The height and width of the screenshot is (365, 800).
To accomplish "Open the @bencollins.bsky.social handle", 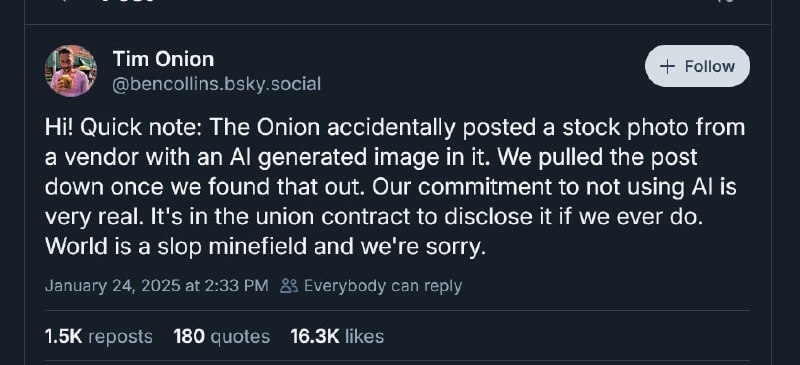I will (x=216, y=84).
